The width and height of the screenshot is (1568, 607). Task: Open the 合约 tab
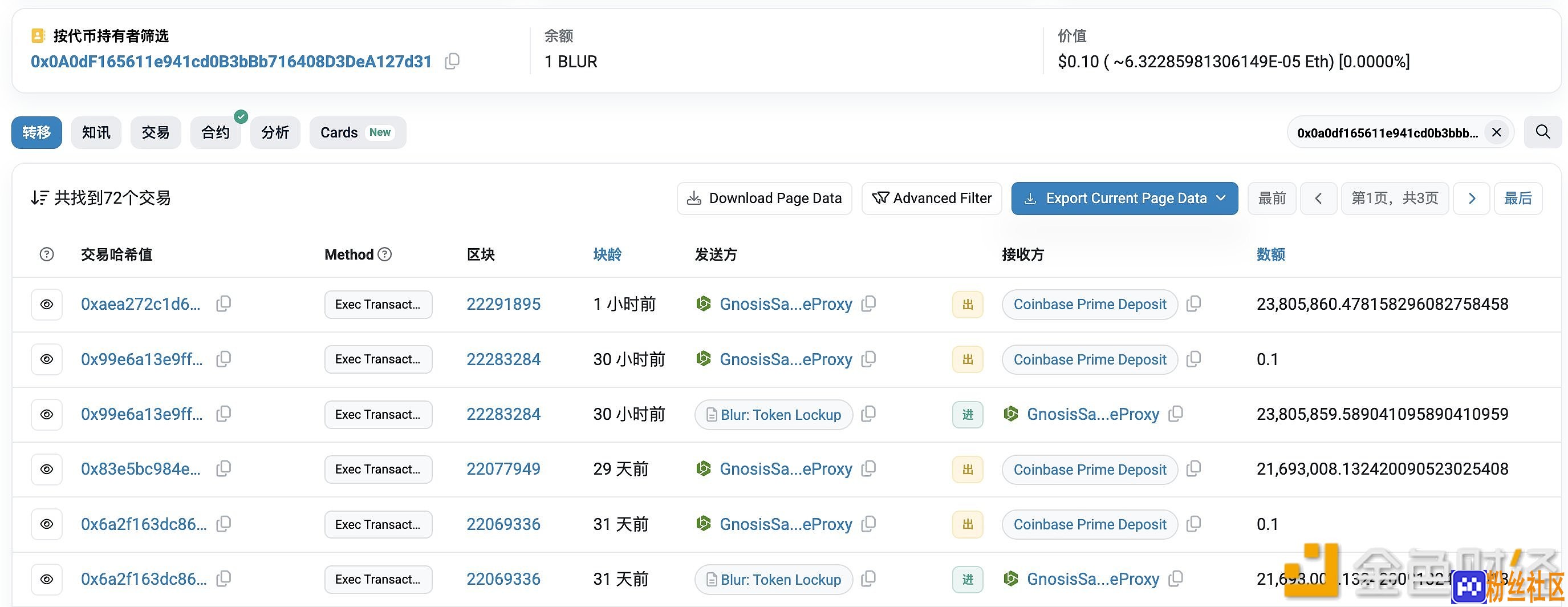[x=216, y=132]
